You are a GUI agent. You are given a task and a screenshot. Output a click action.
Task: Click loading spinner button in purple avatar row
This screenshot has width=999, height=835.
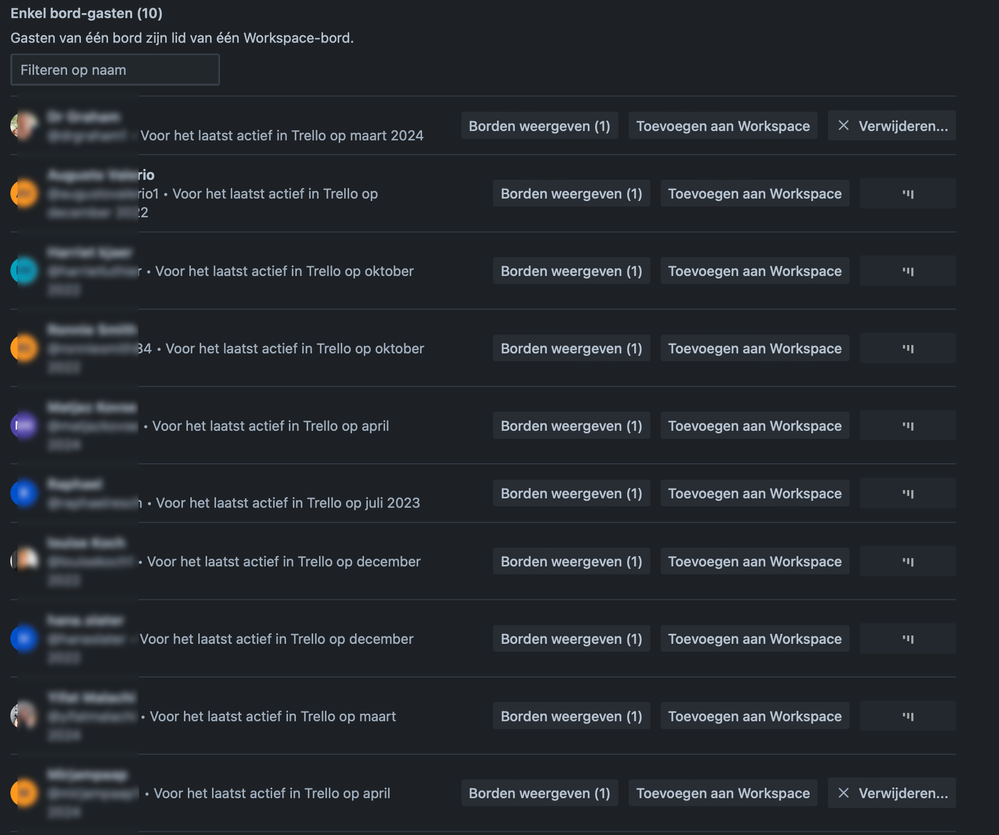[907, 425]
